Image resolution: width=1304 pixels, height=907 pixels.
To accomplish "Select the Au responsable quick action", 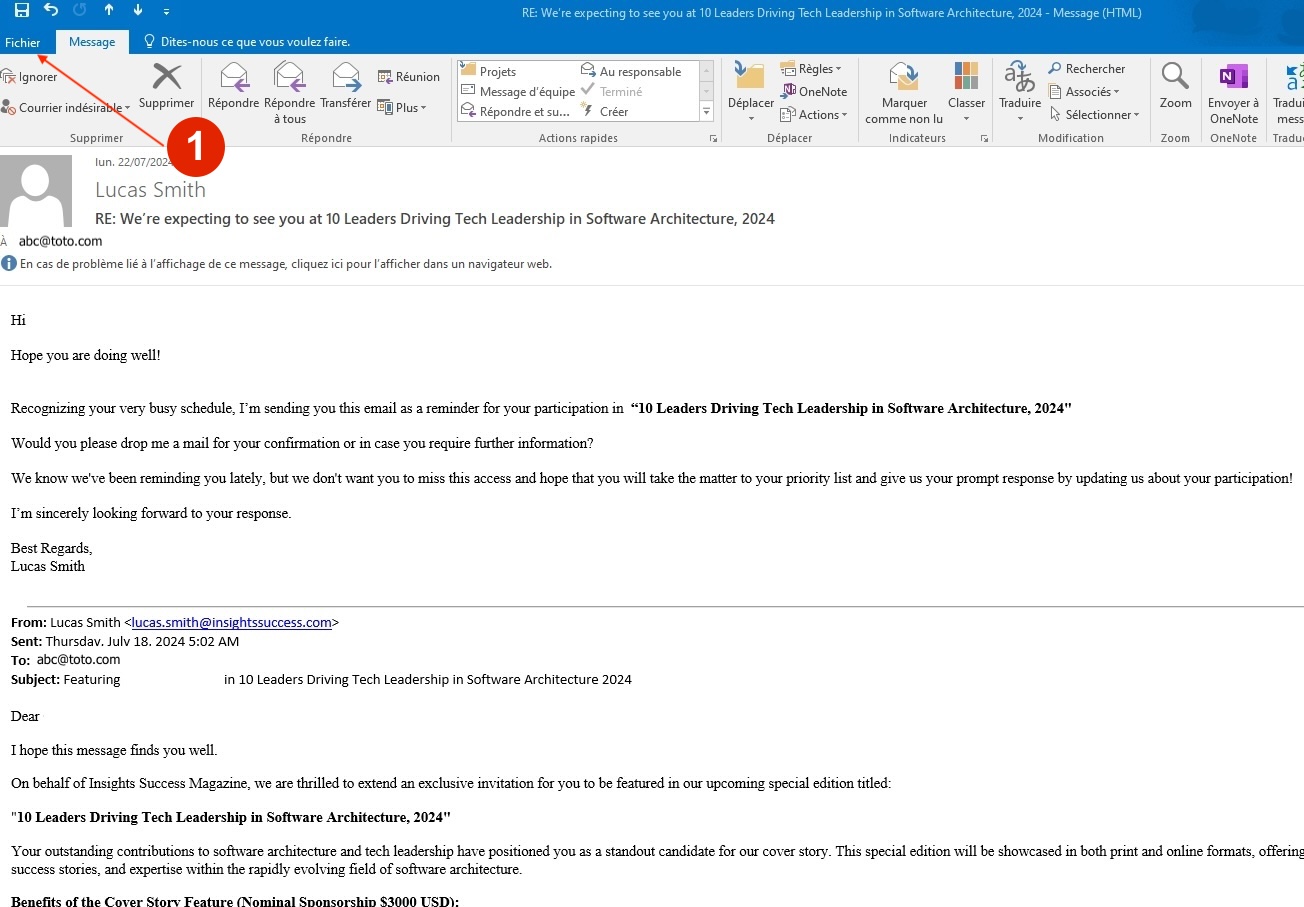I will (632, 71).
